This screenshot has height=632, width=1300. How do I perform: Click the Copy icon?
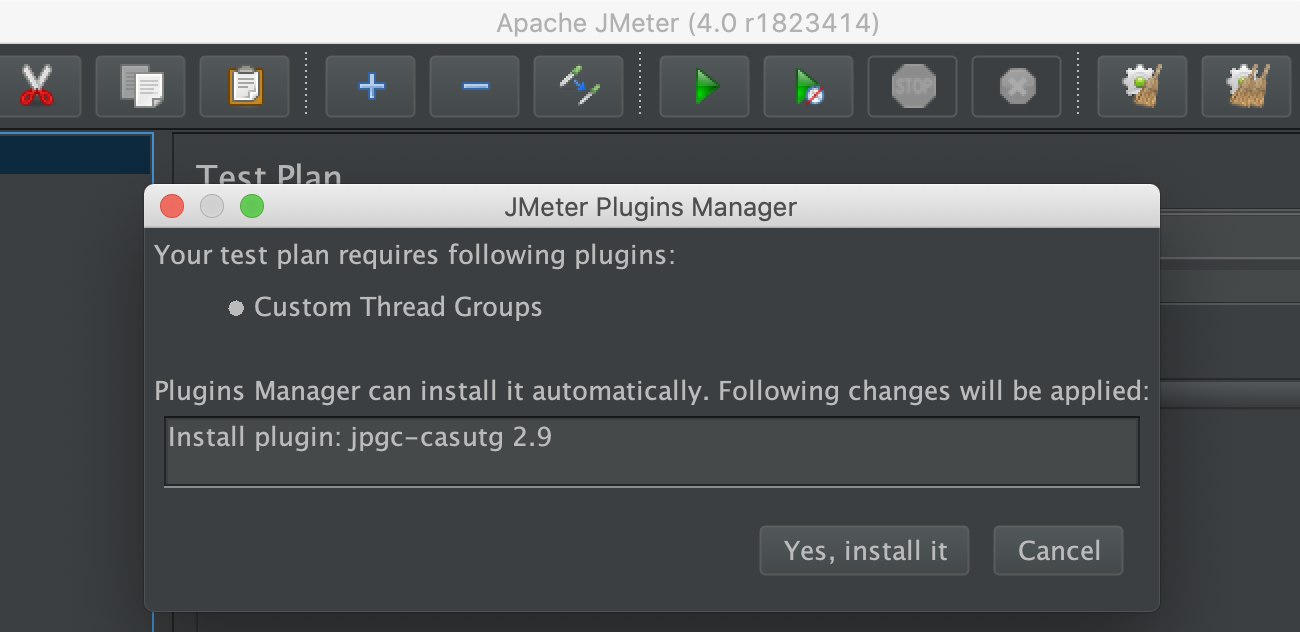tap(140, 86)
